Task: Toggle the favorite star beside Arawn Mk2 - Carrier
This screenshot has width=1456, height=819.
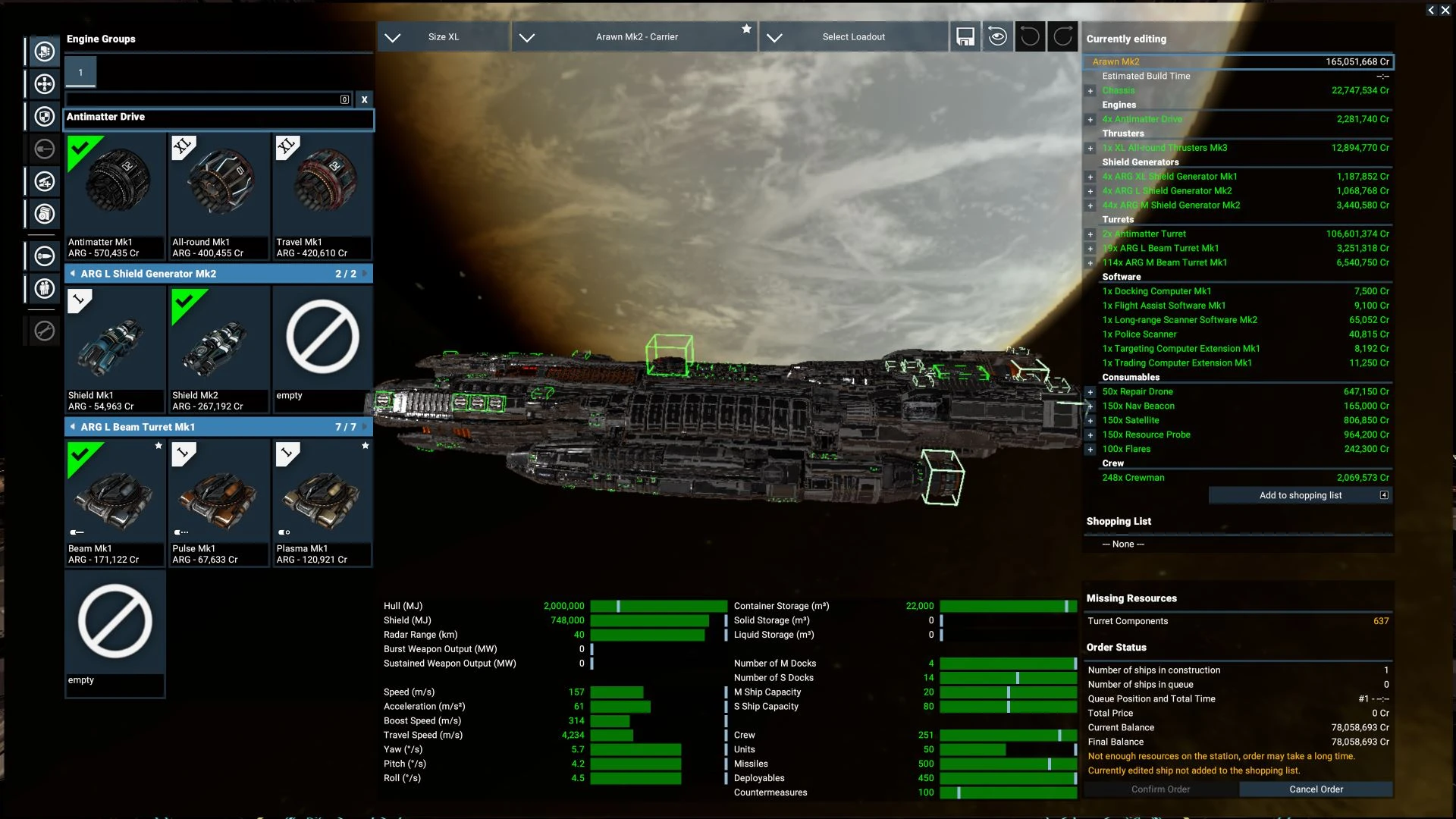Action: click(747, 29)
